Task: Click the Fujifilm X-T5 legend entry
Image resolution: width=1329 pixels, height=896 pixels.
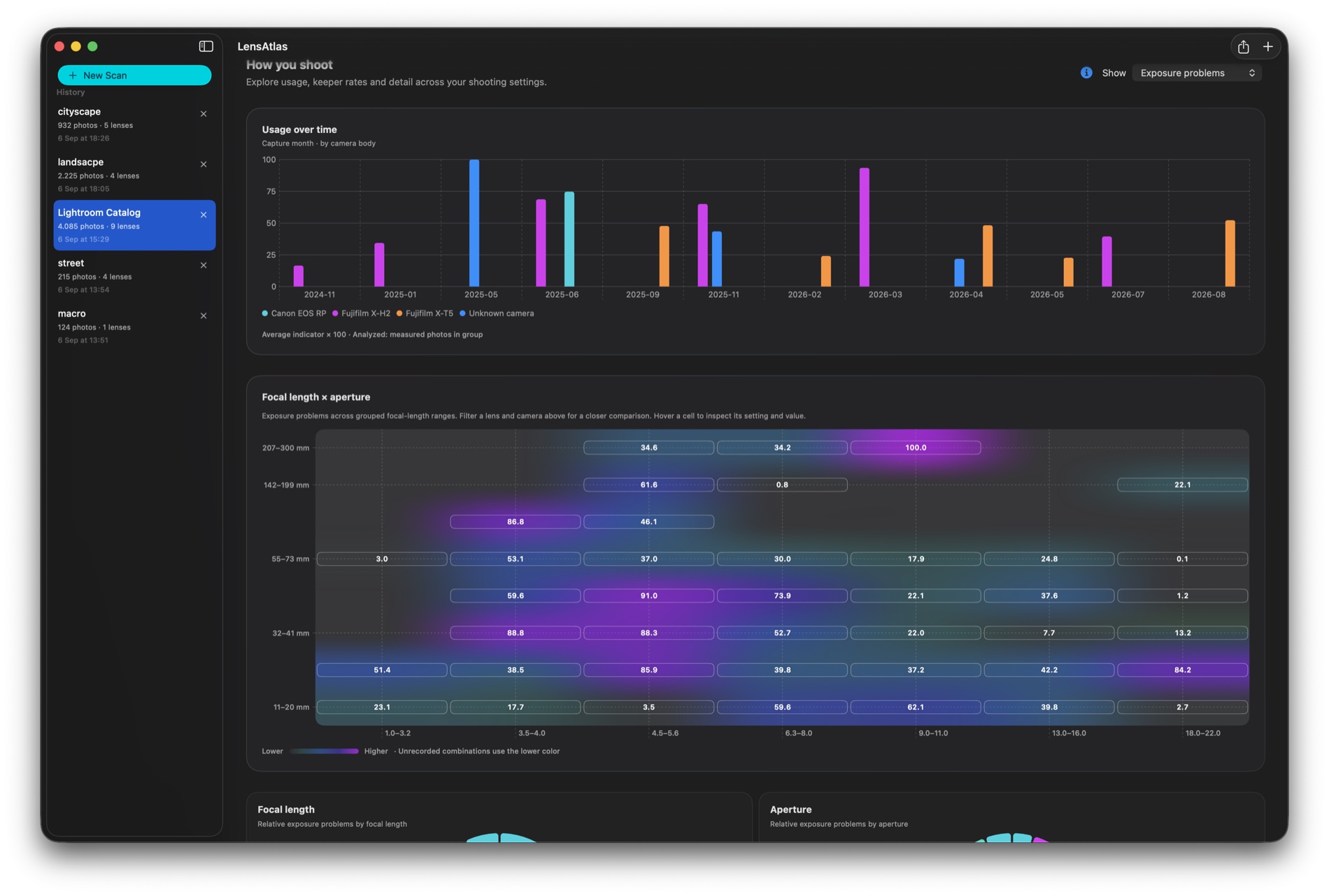Action: point(425,313)
